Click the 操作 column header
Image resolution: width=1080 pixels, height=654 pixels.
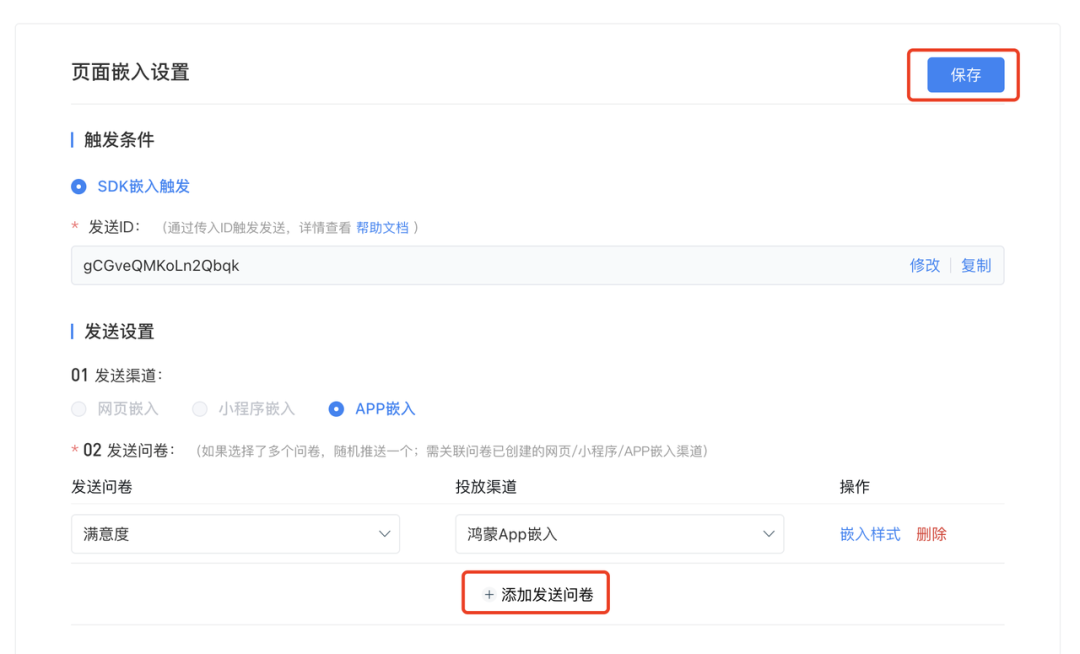tap(854, 487)
